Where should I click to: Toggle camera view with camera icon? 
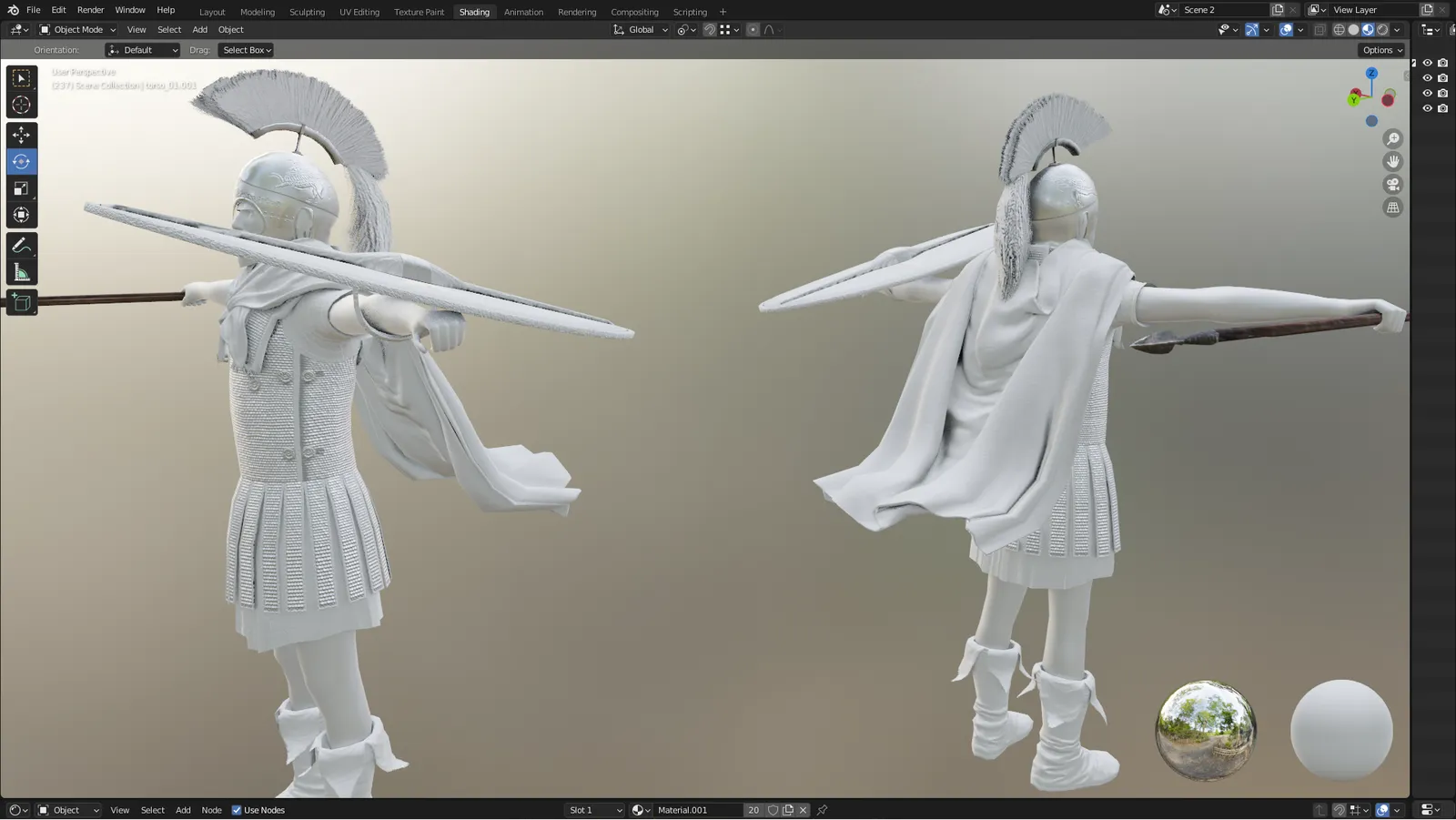pos(1393,184)
